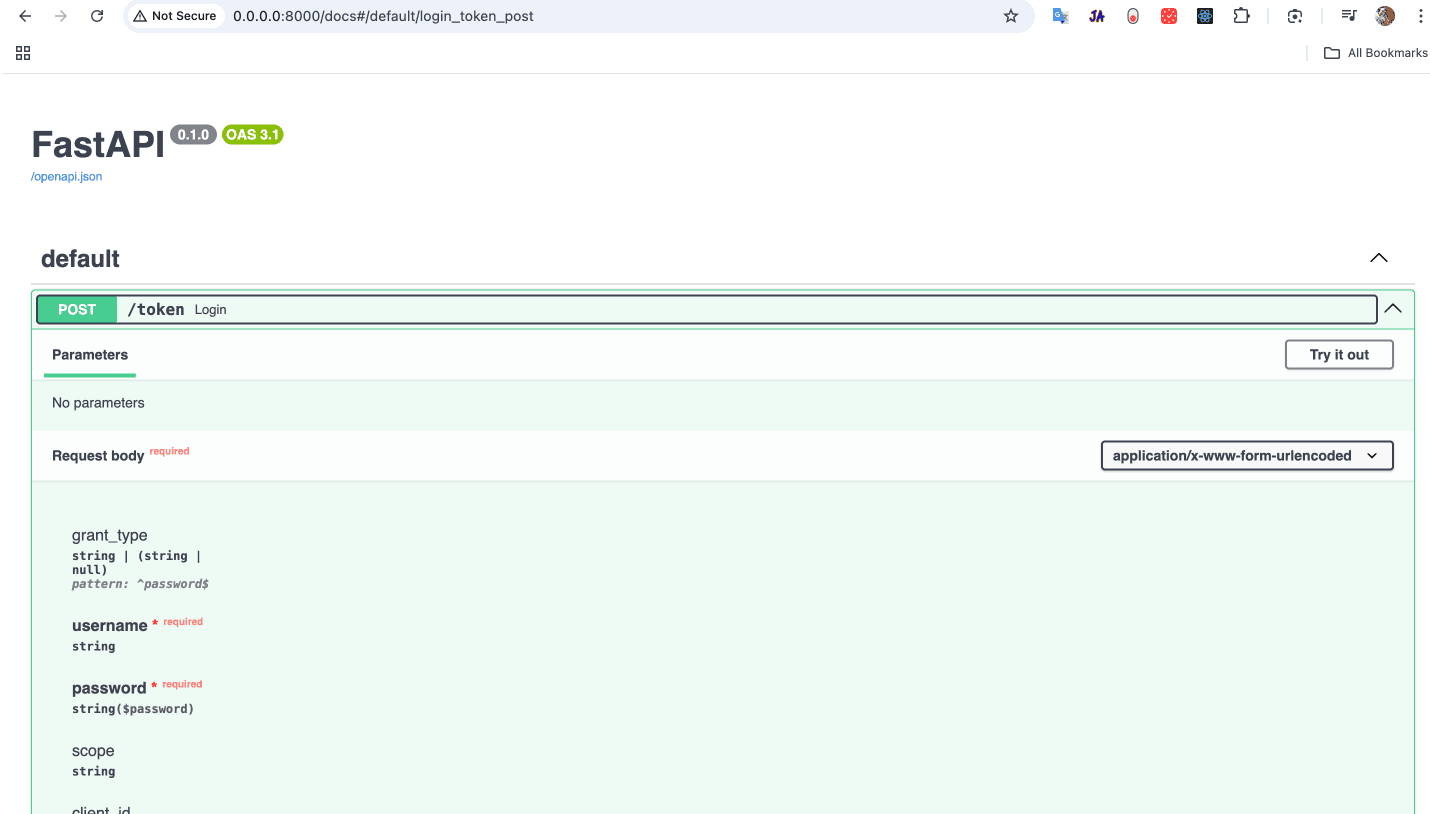Image resolution: width=1430 pixels, height=814 pixels.
Task: Click the scope field name
Action: tap(93, 751)
